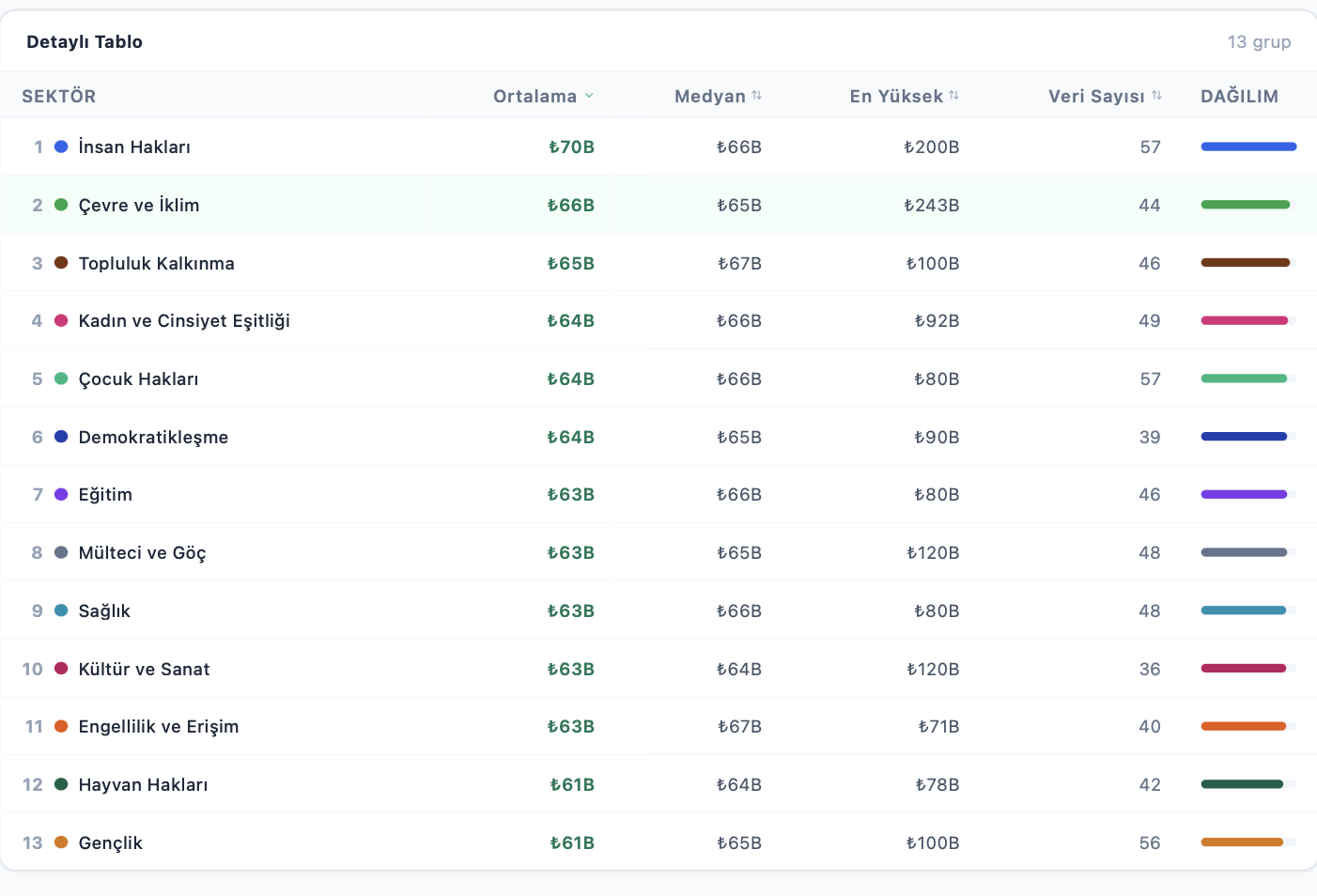Click the brown dot beside Topluluk Kalkınma

[x=61, y=263]
